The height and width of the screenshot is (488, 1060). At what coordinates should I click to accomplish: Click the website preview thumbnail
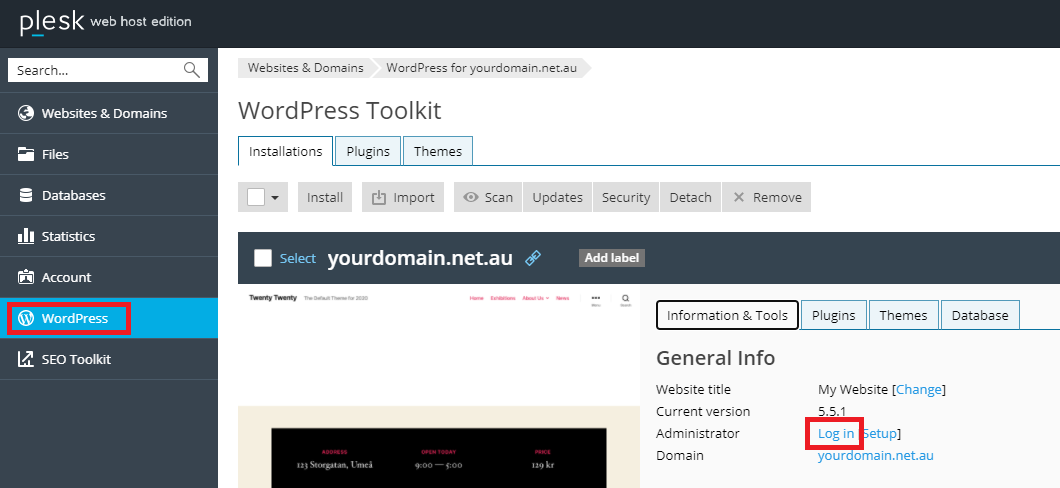(x=439, y=385)
